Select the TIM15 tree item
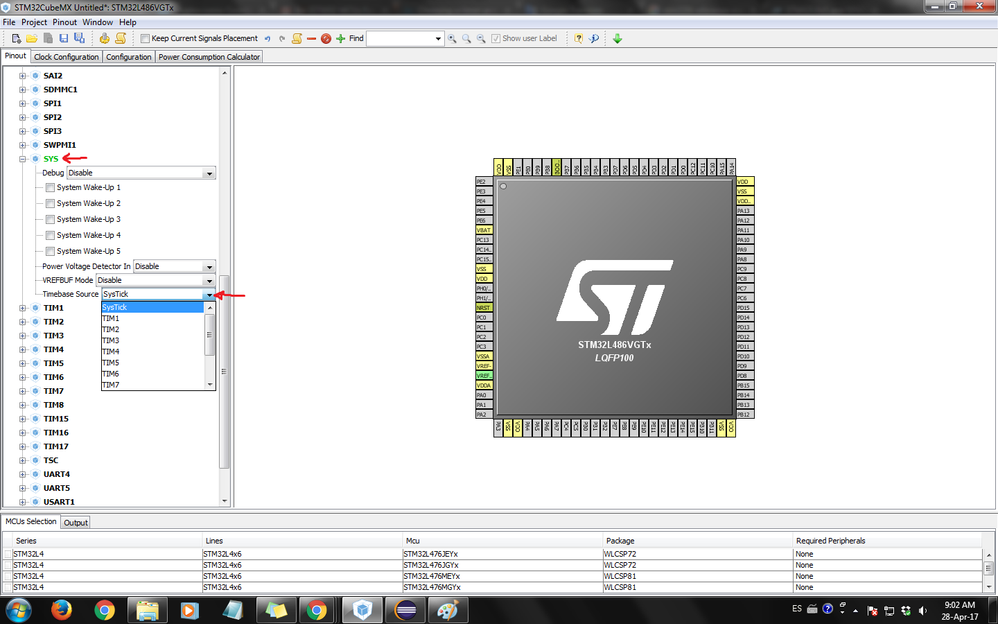Viewport: 998px width, 624px height. point(56,418)
